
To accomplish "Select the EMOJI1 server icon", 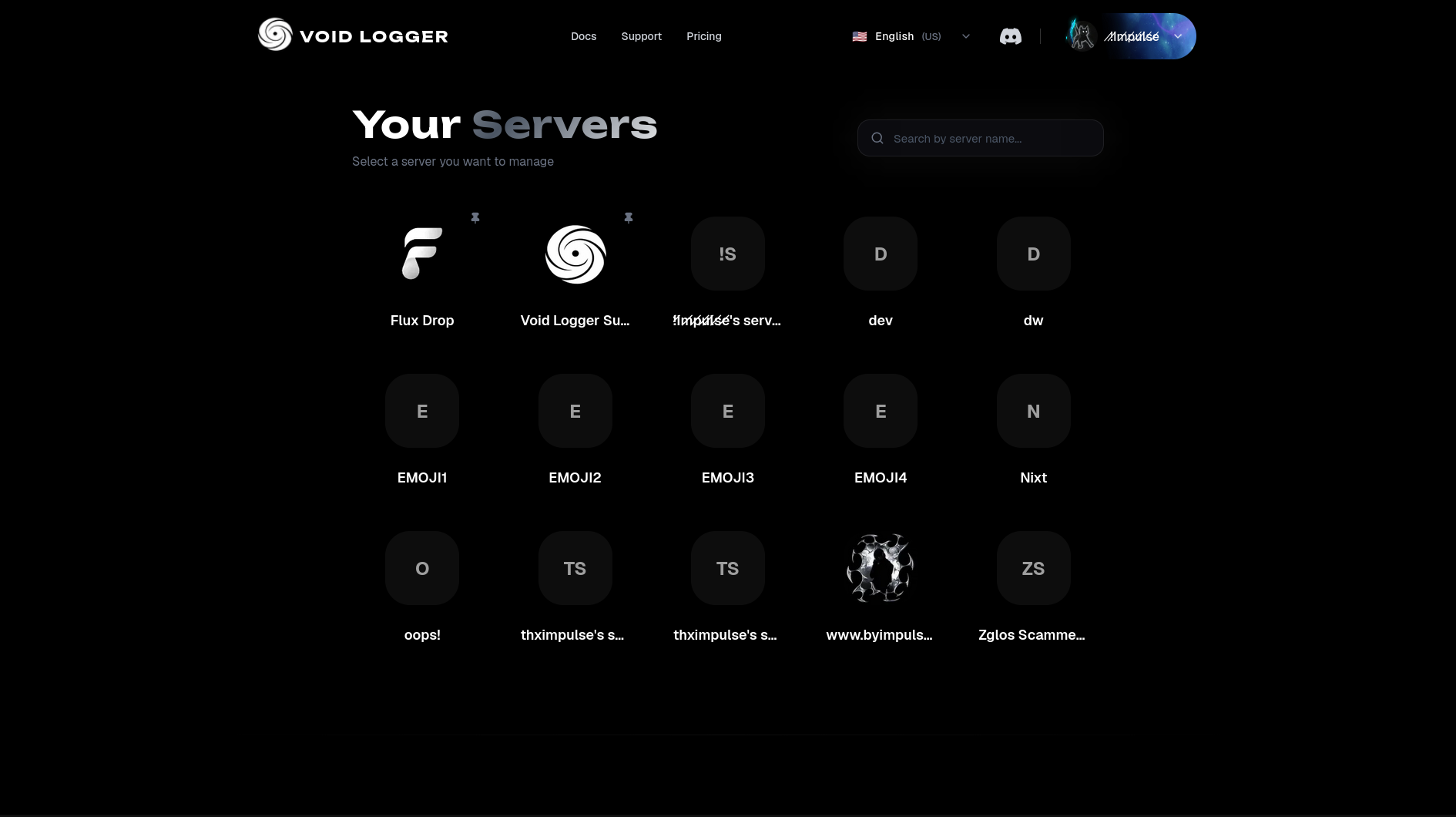I will coord(422,411).
